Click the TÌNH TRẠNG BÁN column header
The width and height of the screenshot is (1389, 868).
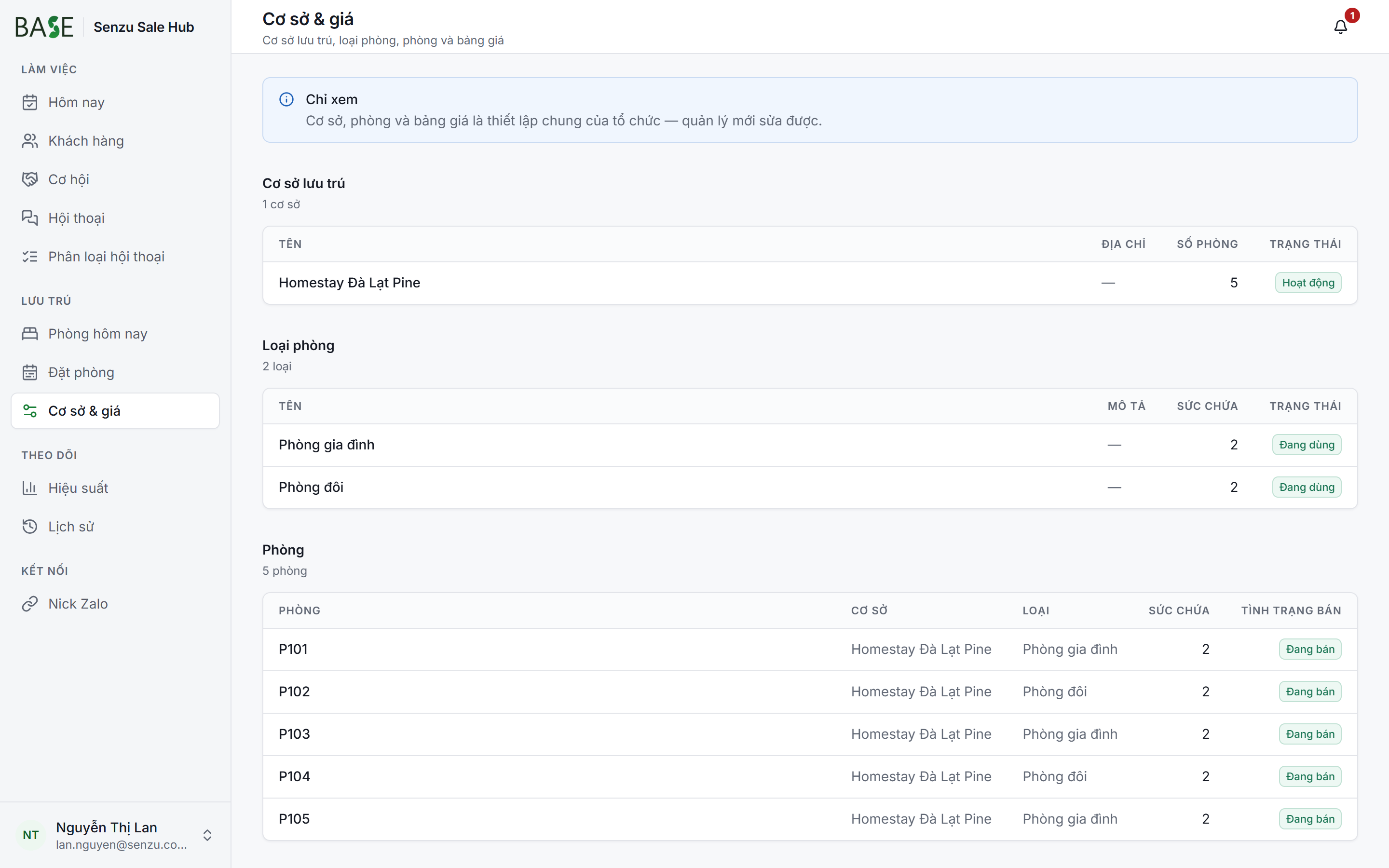(1291, 610)
